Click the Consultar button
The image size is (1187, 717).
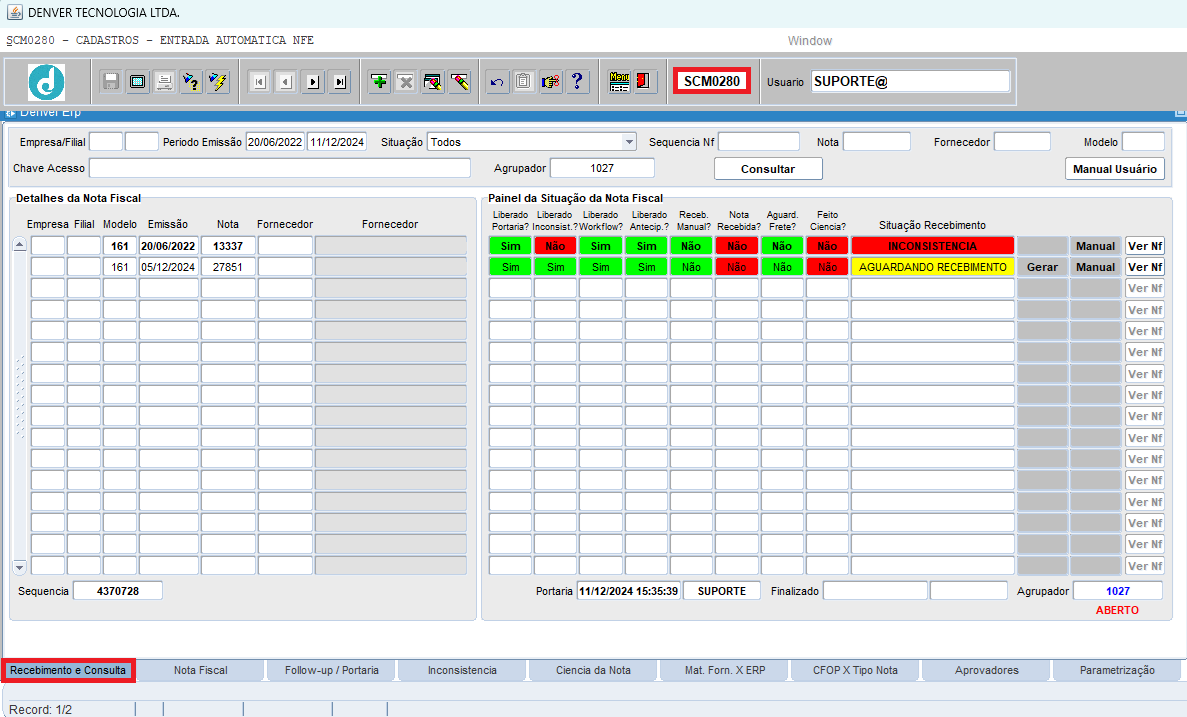[768, 169]
